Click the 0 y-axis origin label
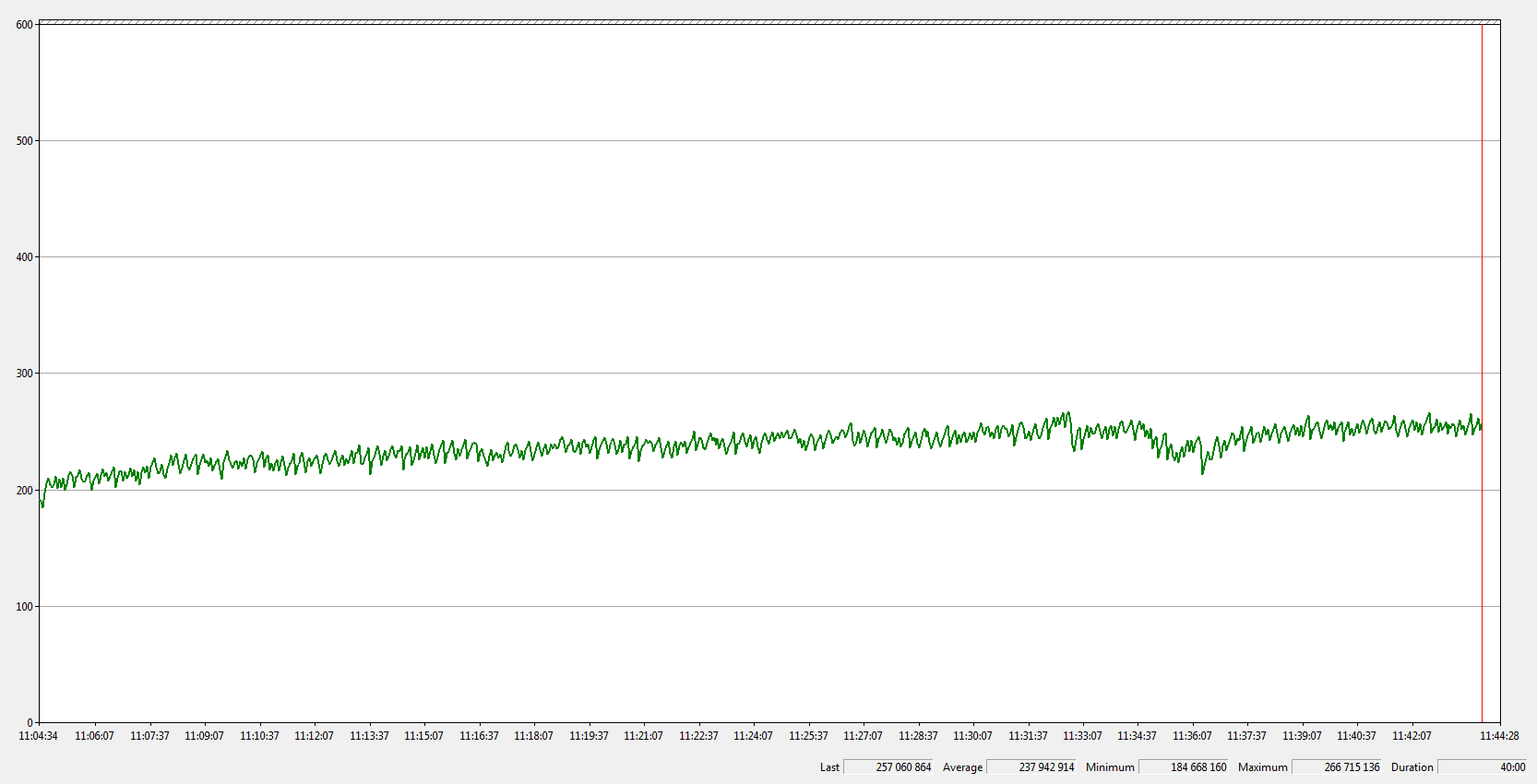1537x784 pixels. [x=30, y=723]
